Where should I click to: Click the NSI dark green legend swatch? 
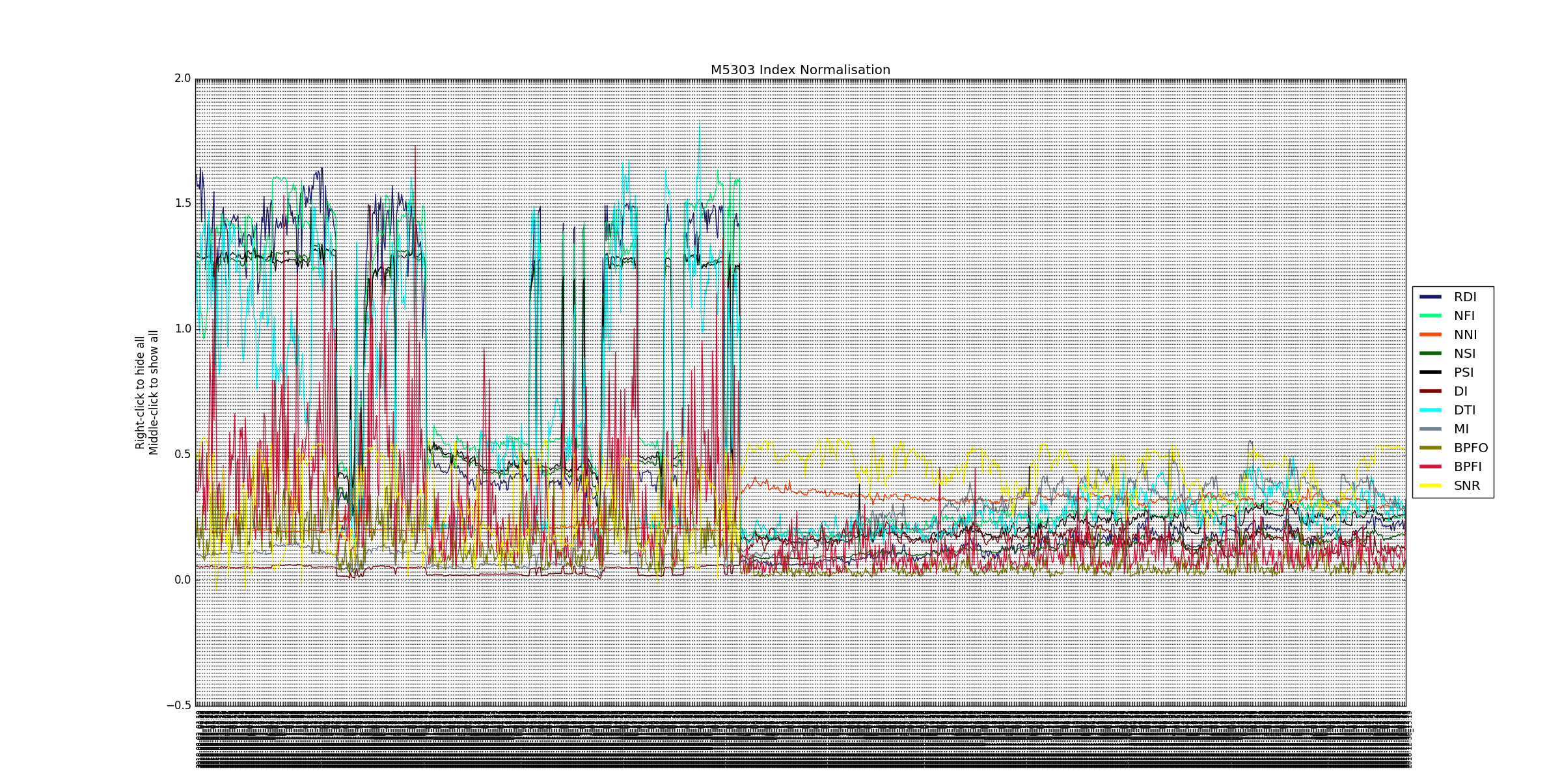click(x=1431, y=353)
